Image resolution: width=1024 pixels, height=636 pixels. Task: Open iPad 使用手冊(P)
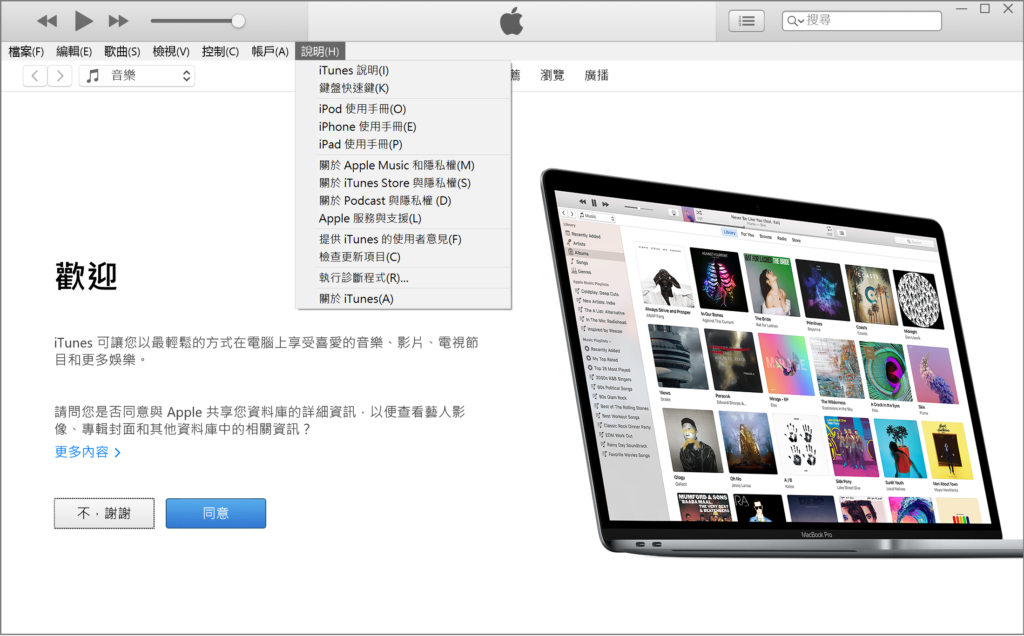(404, 144)
